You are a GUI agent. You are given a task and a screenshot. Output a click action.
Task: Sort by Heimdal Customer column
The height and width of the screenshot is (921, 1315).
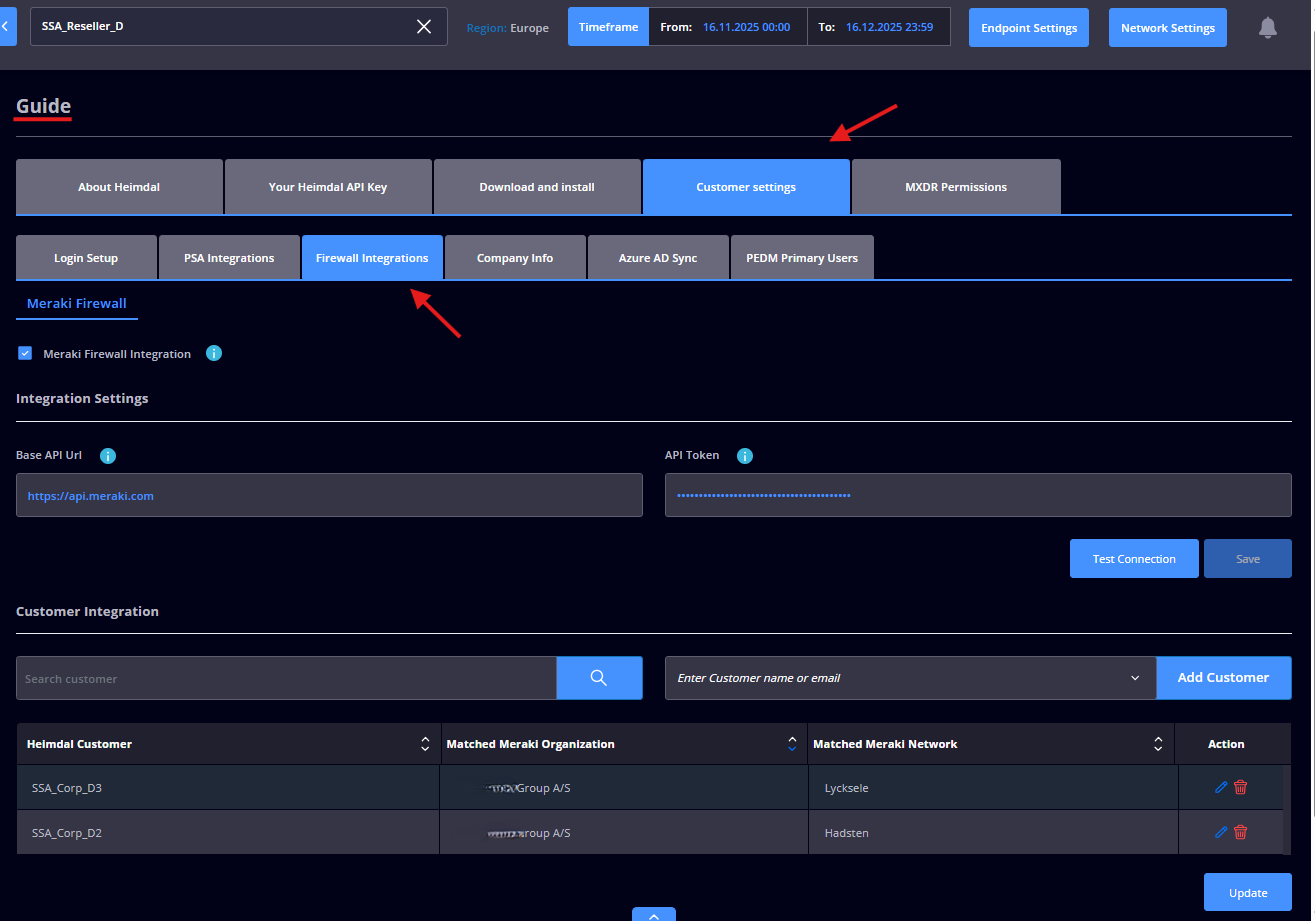click(x=425, y=744)
